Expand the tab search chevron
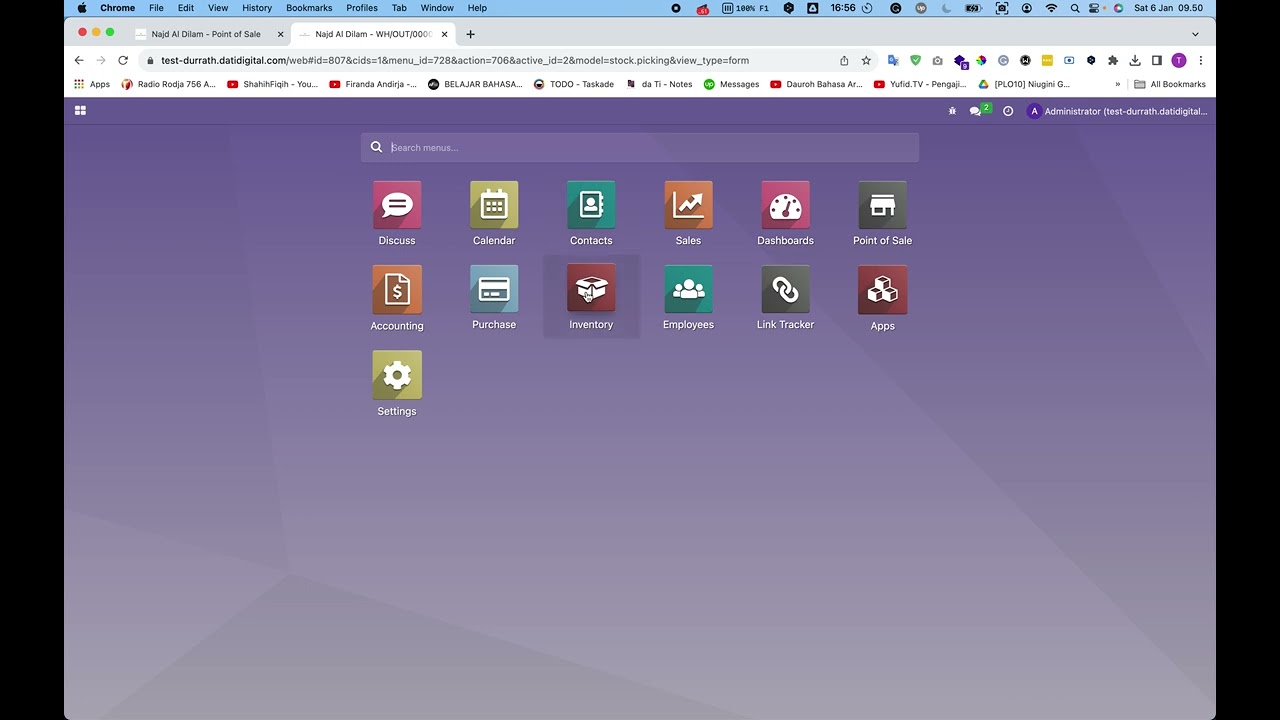This screenshot has height=720, width=1280. point(1195,34)
